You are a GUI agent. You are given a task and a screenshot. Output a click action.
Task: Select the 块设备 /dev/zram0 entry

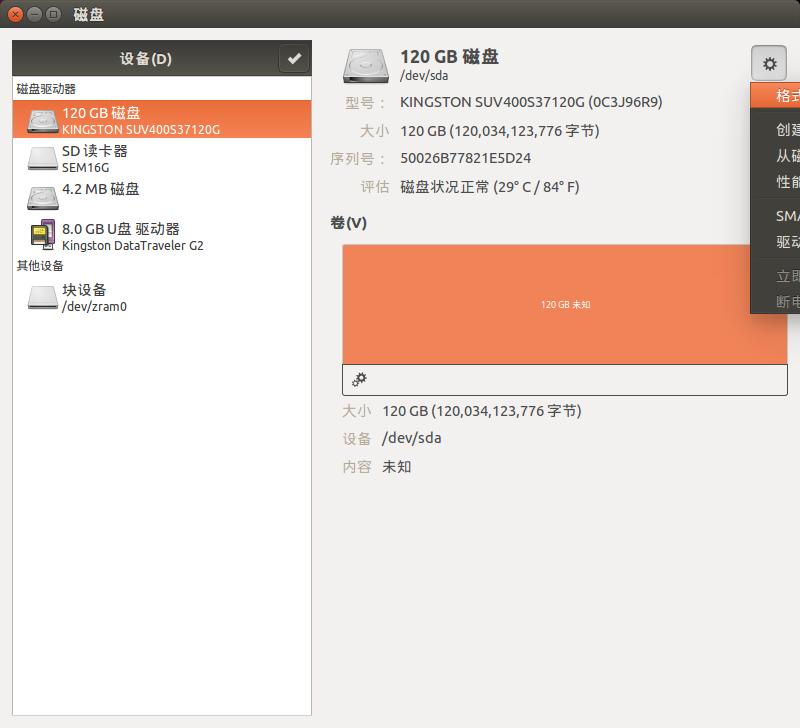(x=162, y=297)
